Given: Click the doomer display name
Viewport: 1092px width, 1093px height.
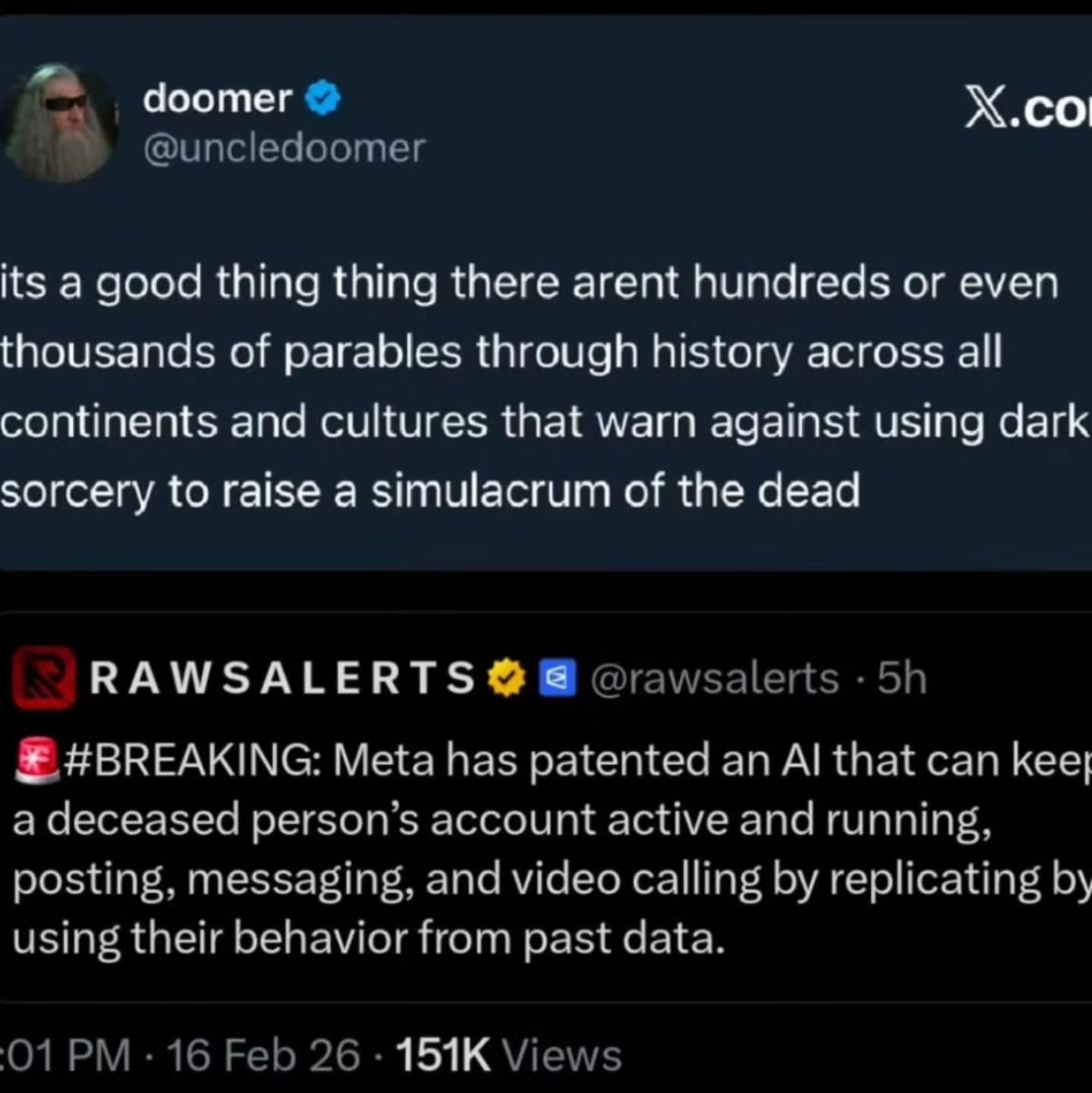Looking at the screenshot, I should coord(217,99).
